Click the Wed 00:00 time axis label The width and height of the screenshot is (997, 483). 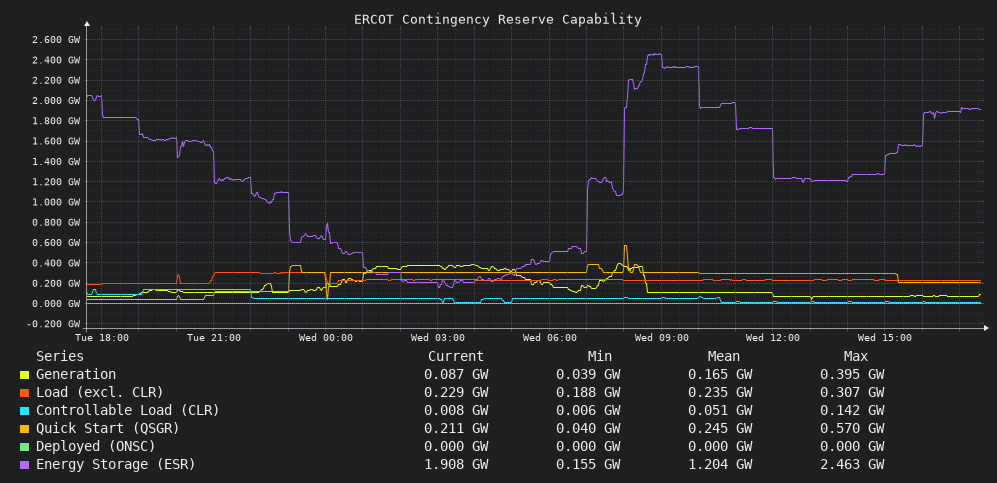click(326, 337)
